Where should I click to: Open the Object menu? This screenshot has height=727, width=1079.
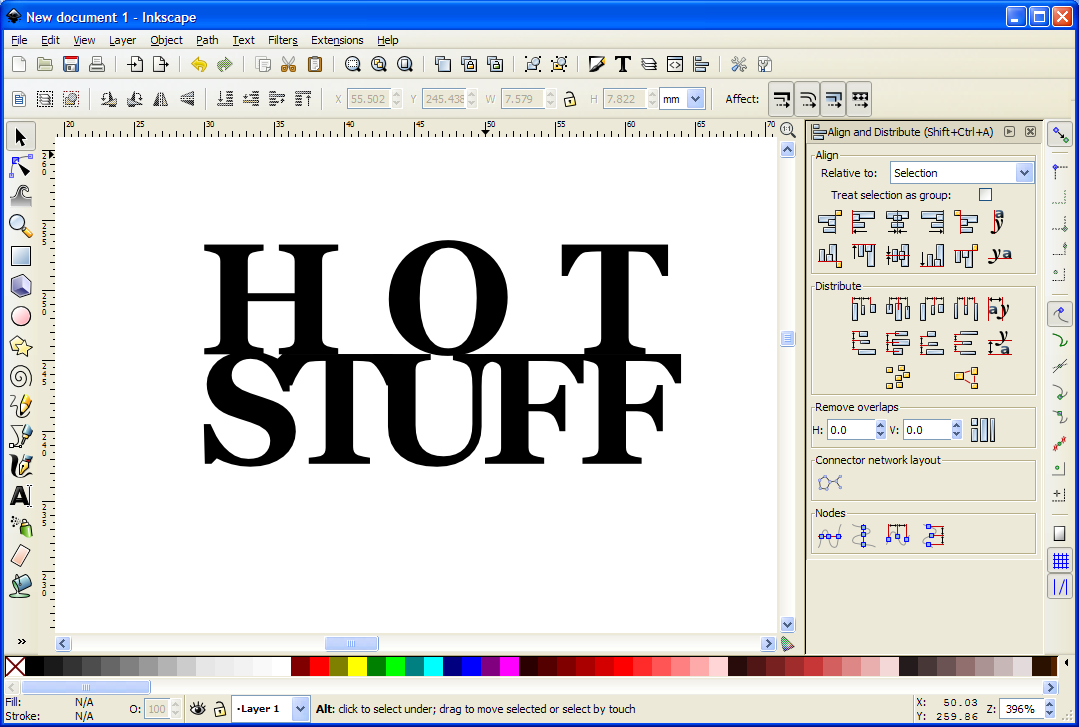[x=167, y=40]
